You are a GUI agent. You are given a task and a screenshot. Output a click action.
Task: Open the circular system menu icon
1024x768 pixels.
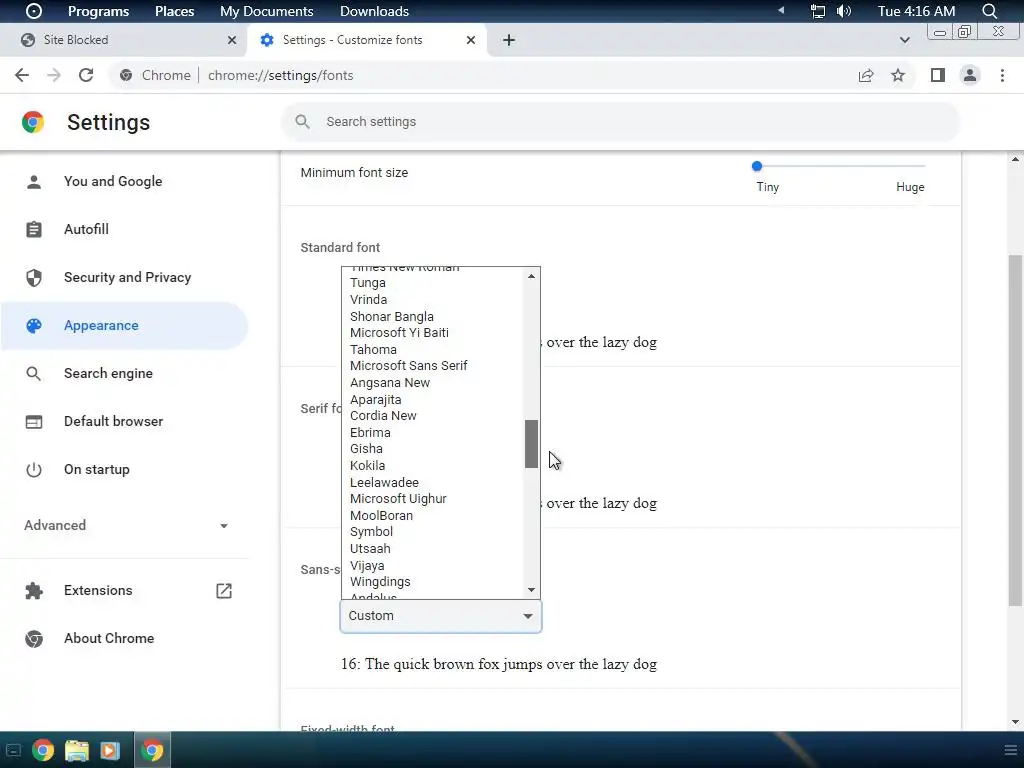[33, 11]
